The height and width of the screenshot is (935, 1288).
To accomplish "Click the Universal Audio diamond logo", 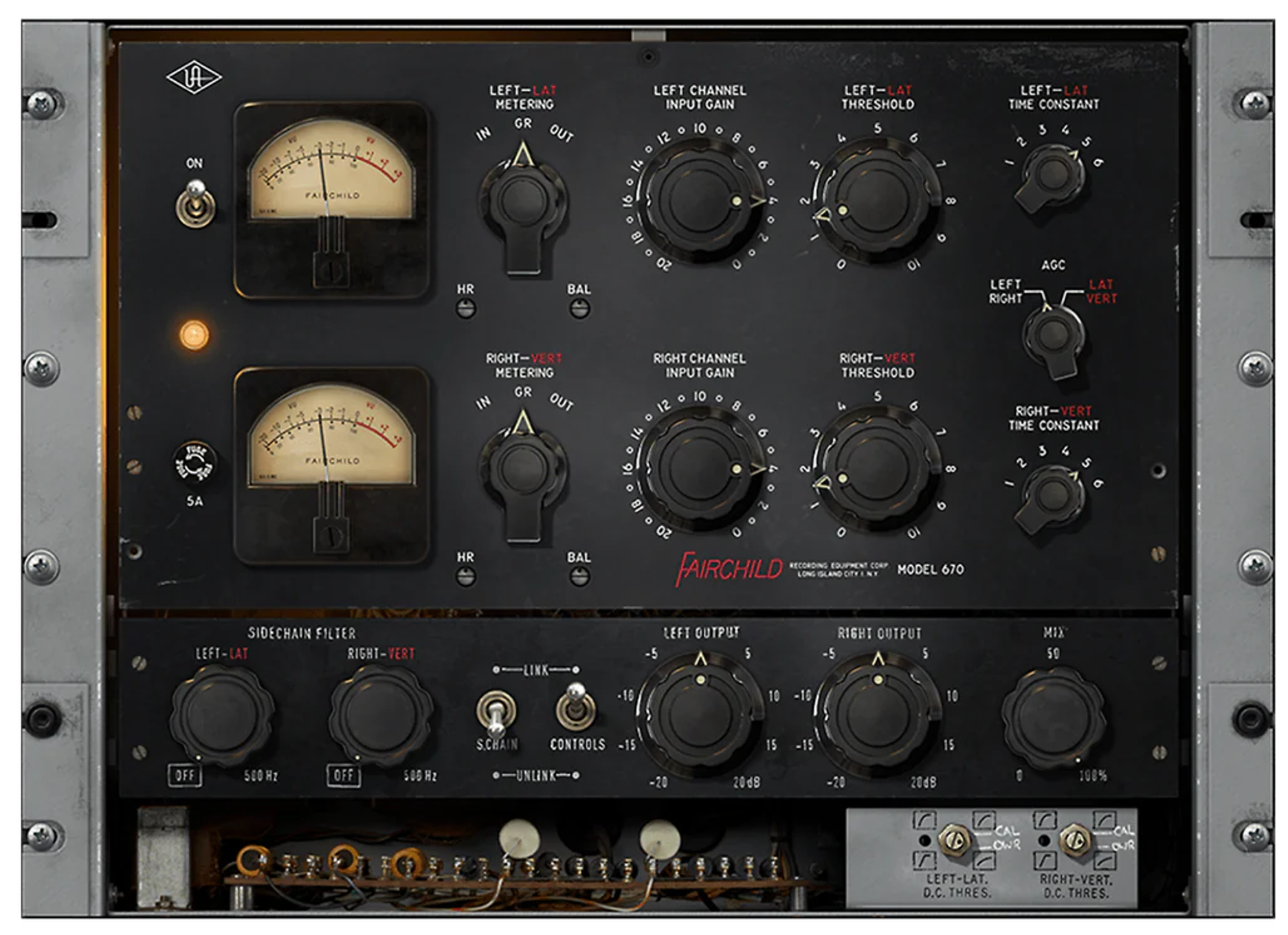I will 195,77.
